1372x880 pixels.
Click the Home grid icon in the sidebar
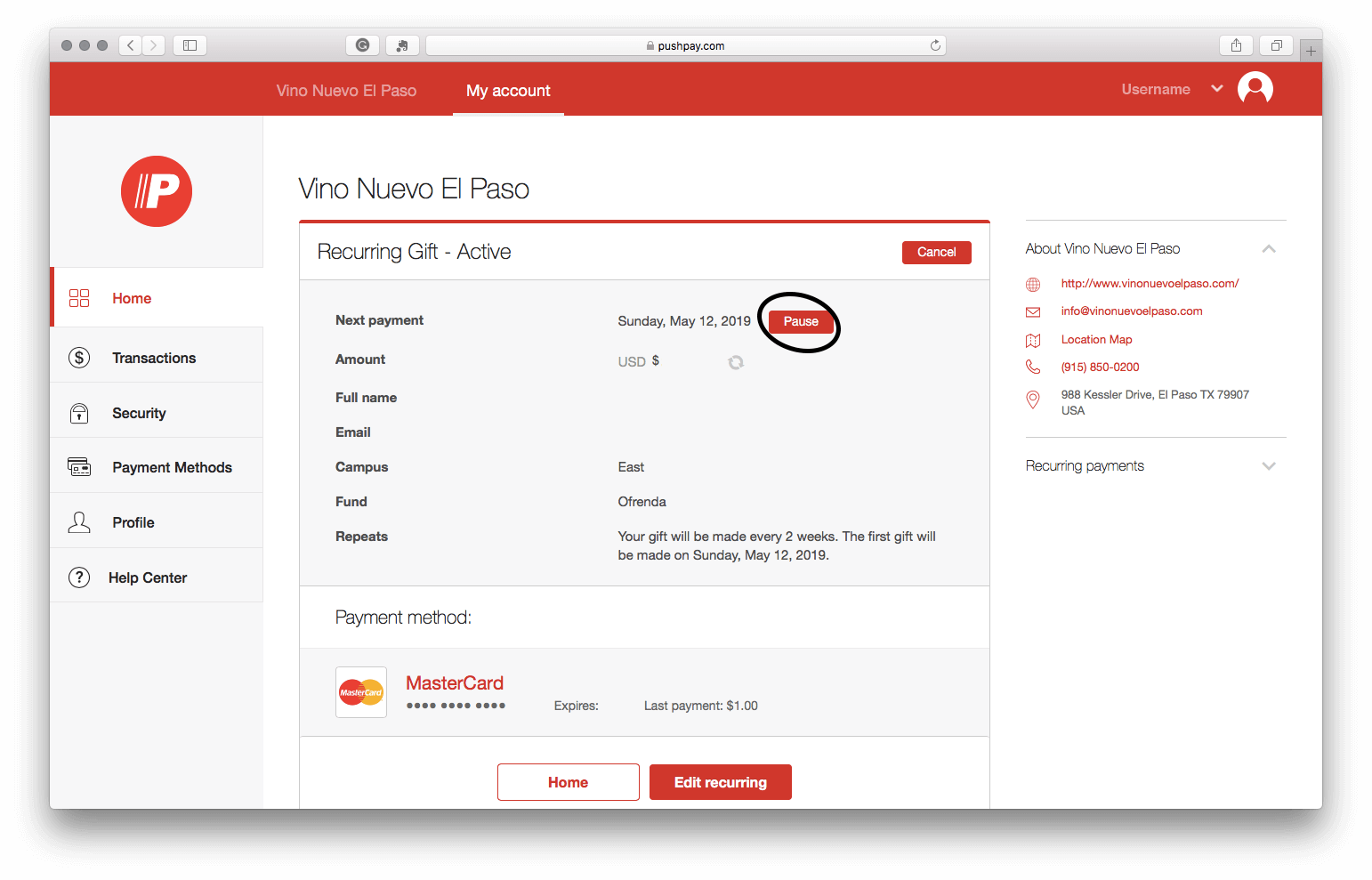tap(79, 298)
